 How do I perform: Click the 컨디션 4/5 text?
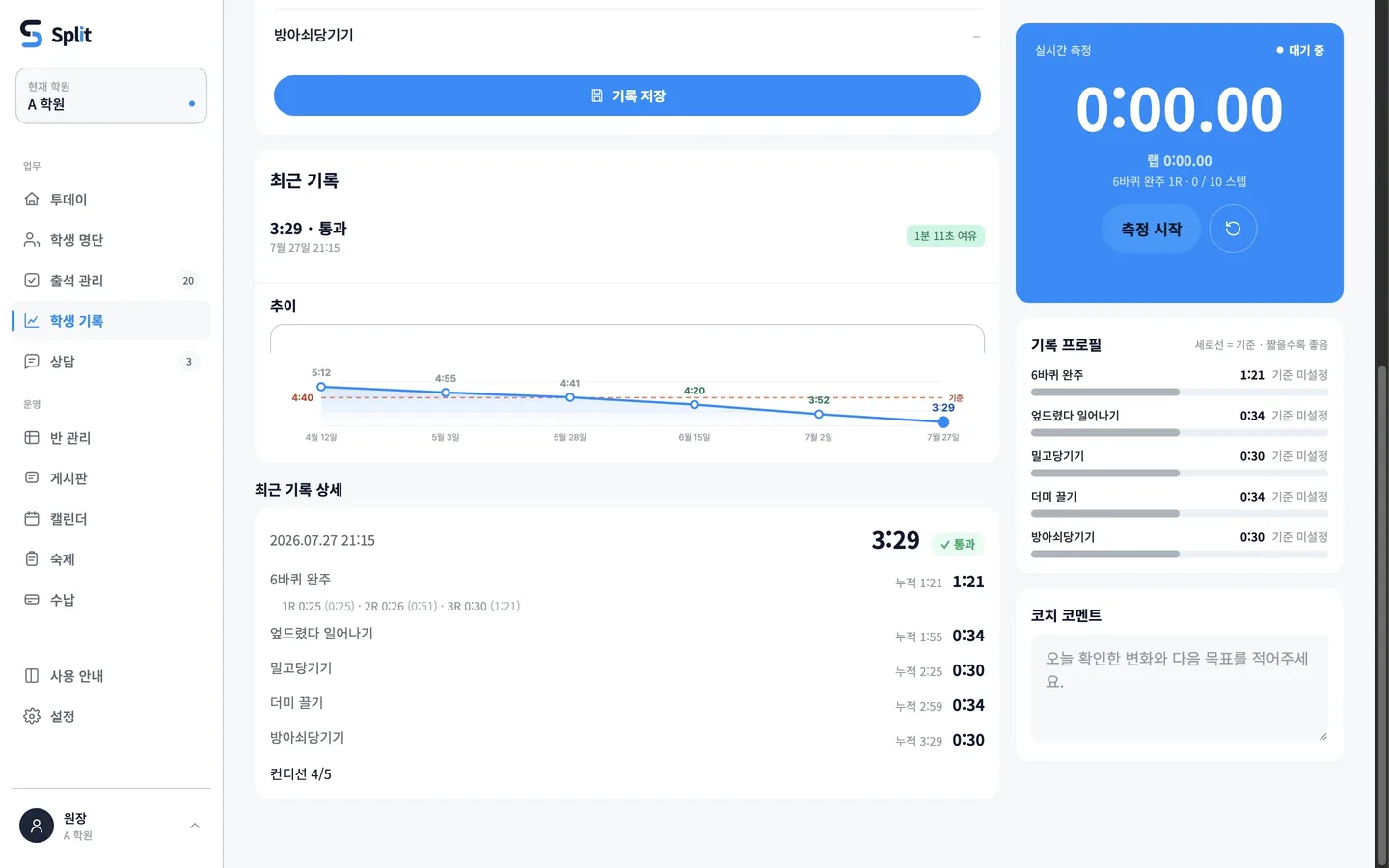(301, 774)
